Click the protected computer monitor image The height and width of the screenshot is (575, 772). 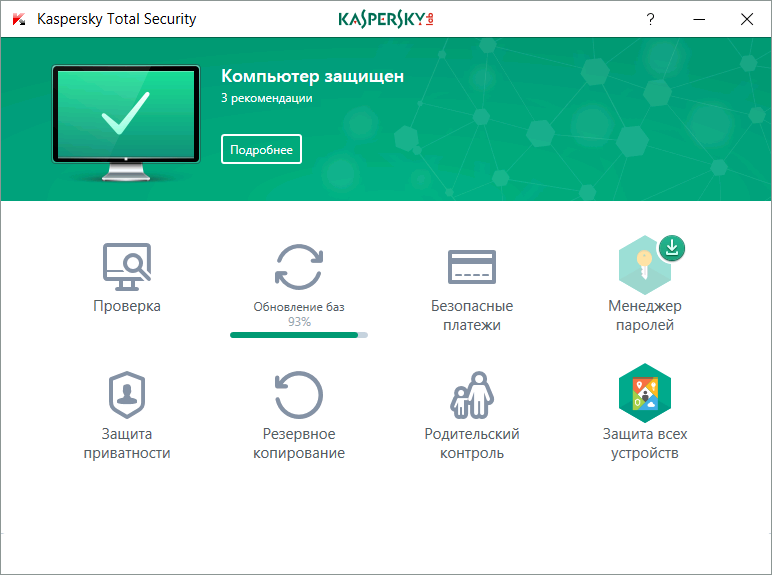coord(126,123)
